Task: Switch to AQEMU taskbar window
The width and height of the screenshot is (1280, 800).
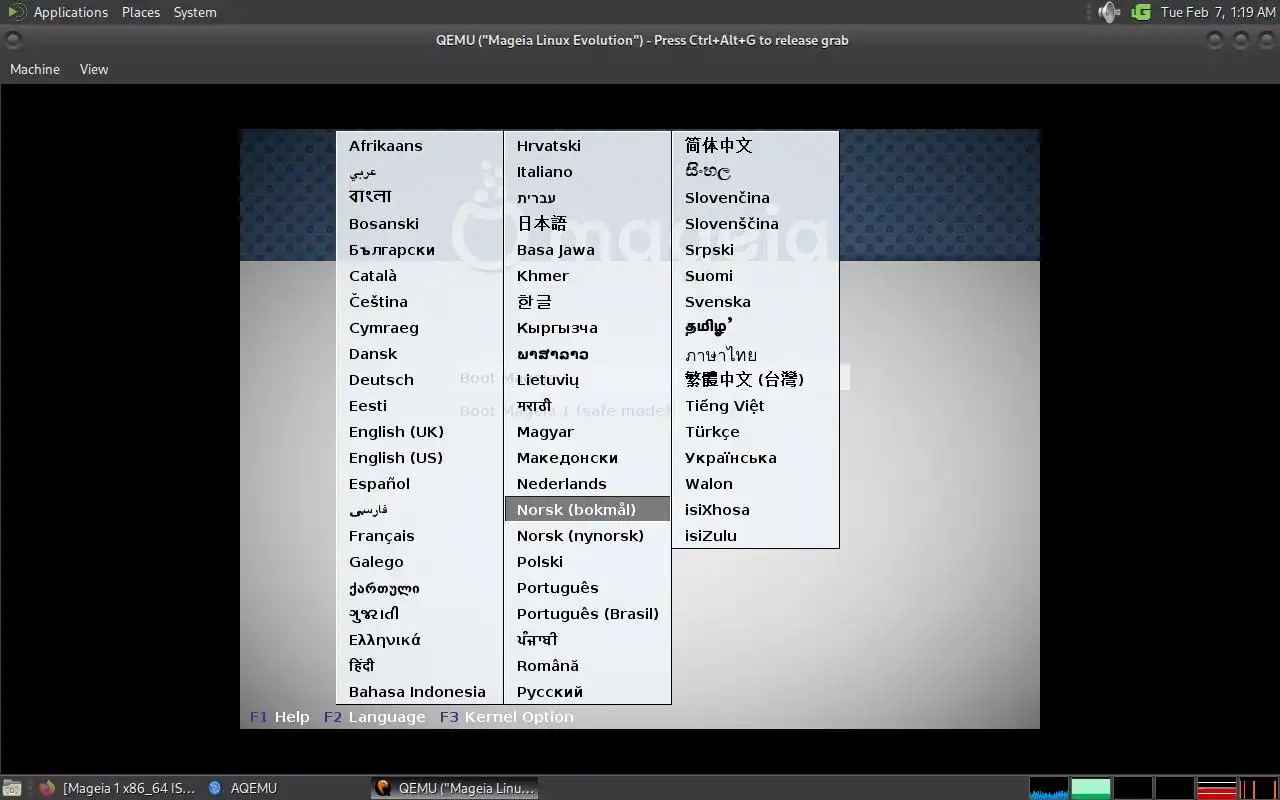Action: (x=243, y=788)
